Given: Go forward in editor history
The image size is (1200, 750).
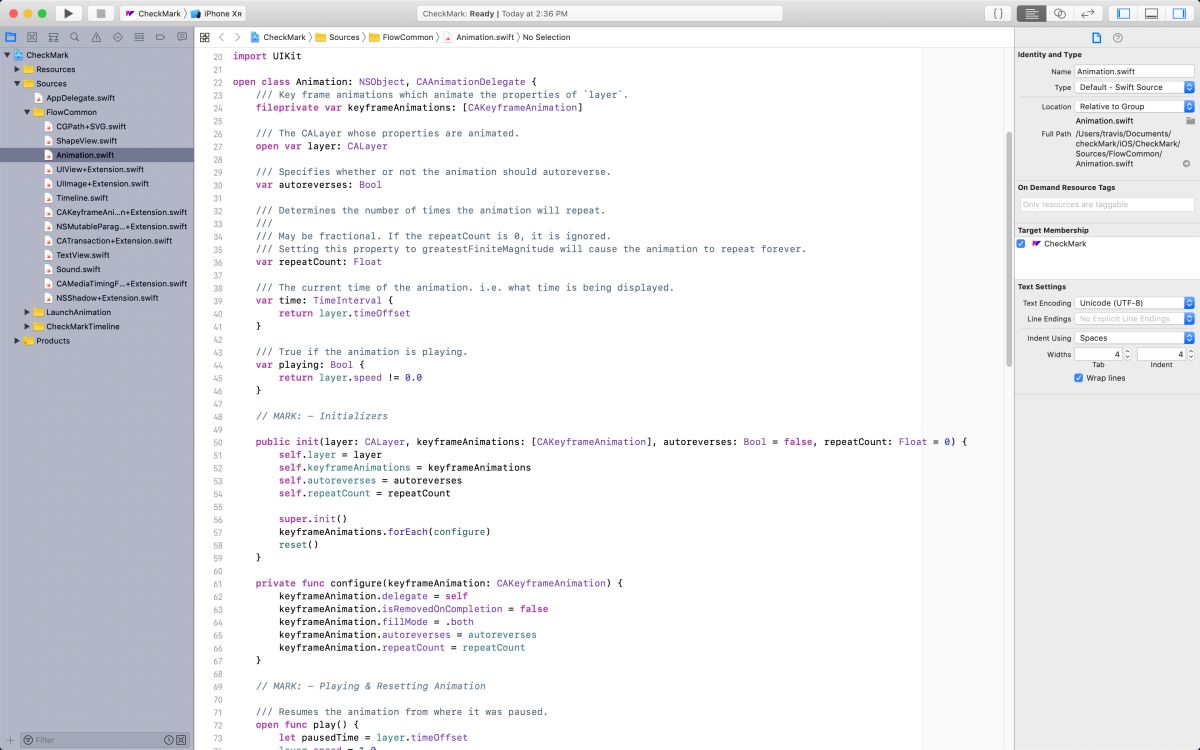Looking at the screenshot, I should 238,37.
